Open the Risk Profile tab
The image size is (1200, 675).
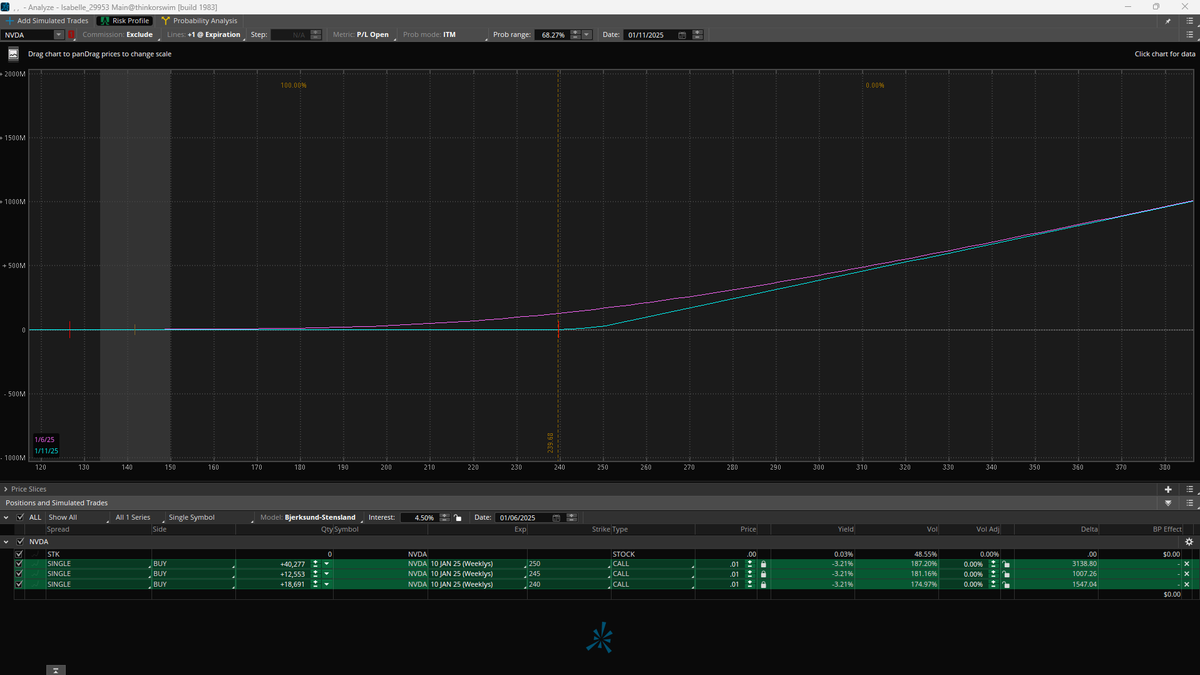125,20
